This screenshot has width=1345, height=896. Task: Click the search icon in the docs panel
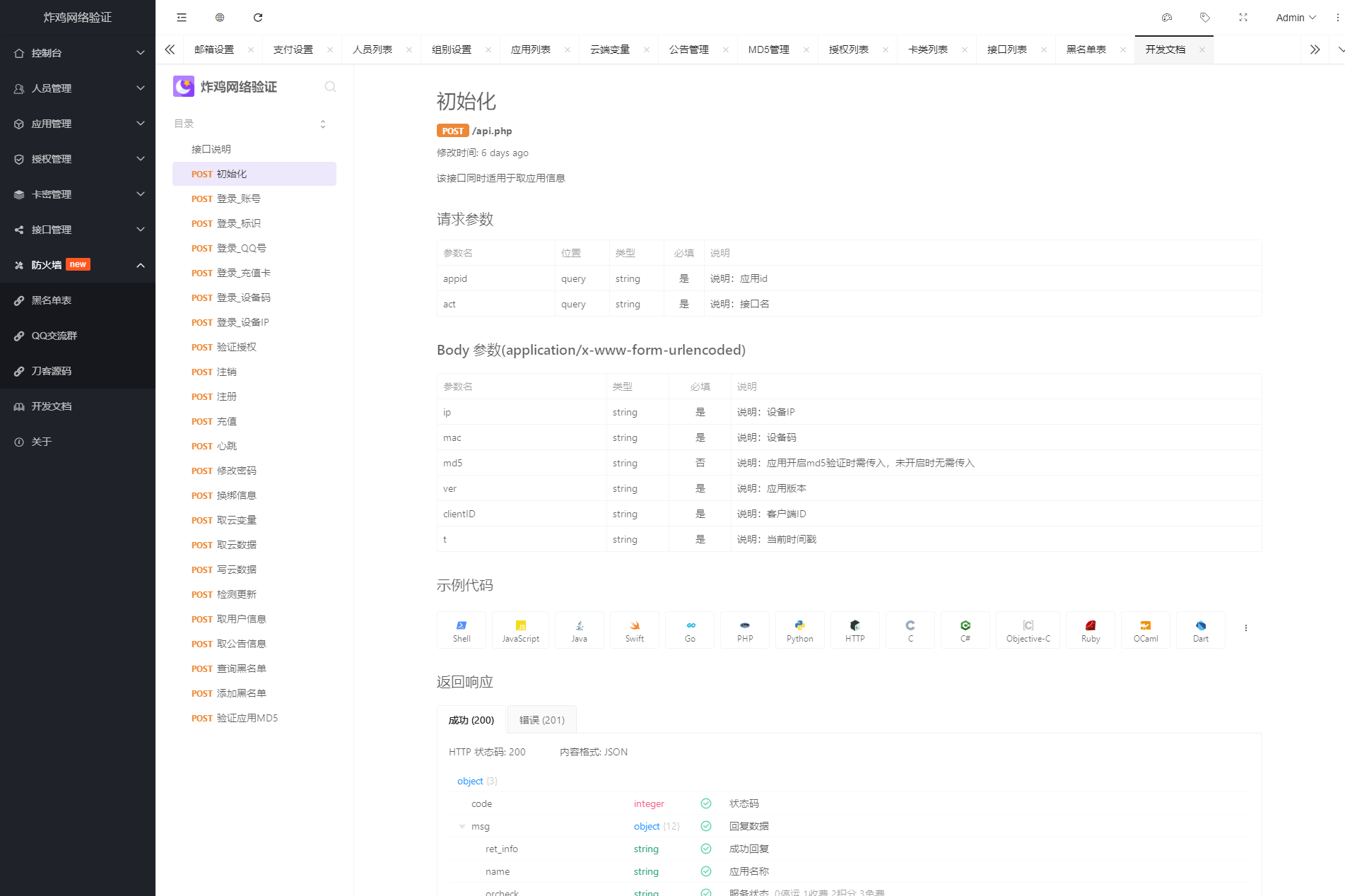tap(330, 86)
